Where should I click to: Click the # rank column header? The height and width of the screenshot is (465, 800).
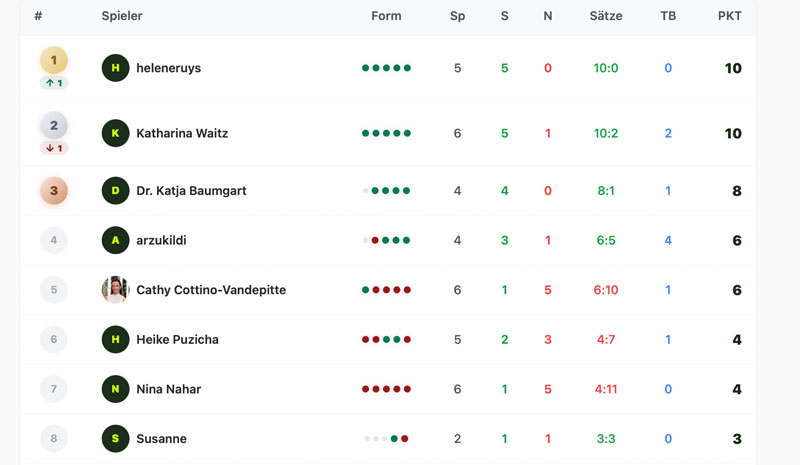click(x=38, y=16)
